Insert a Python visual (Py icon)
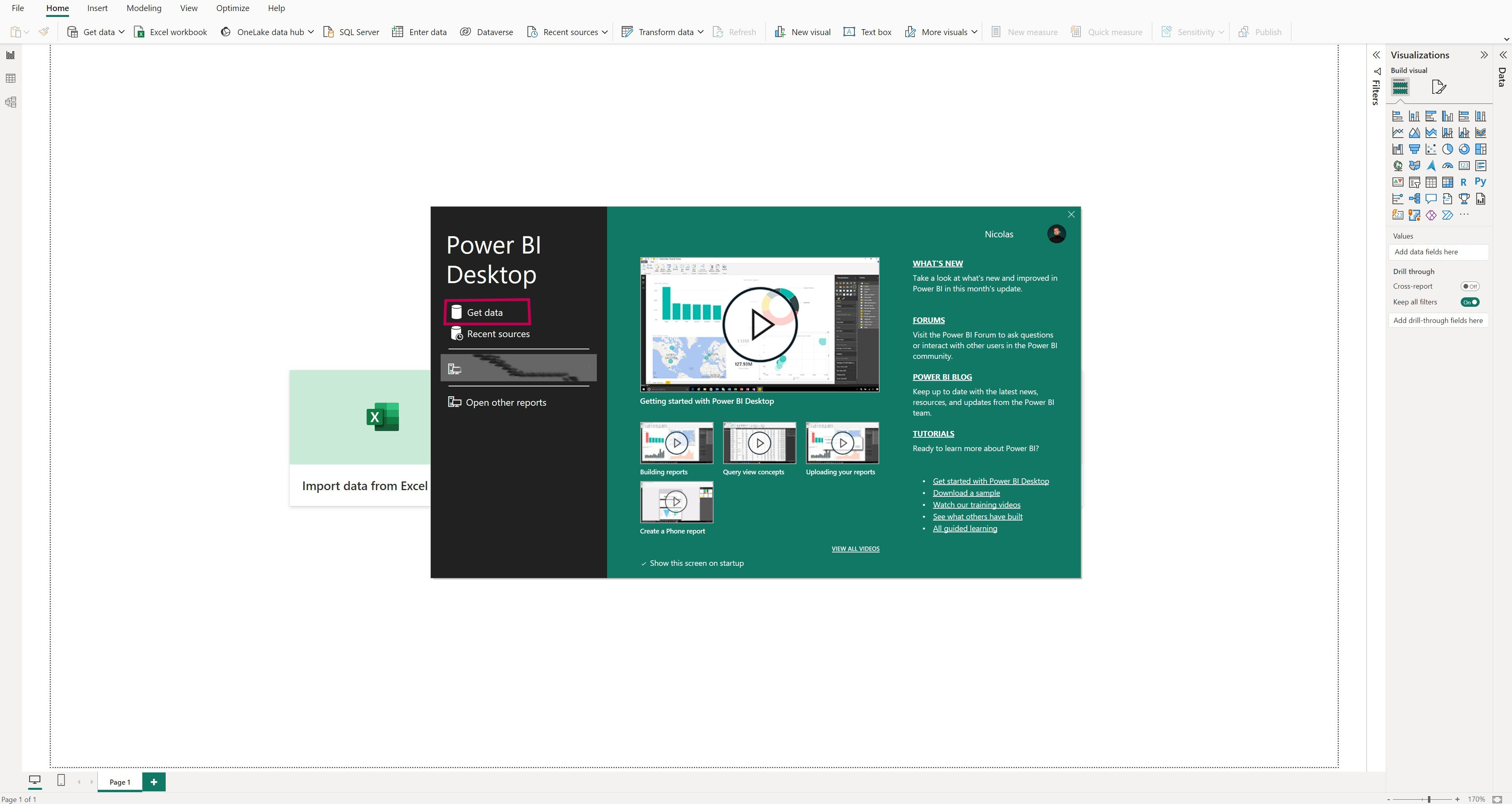This screenshot has height=804, width=1512. pyautogui.click(x=1480, y=182)
